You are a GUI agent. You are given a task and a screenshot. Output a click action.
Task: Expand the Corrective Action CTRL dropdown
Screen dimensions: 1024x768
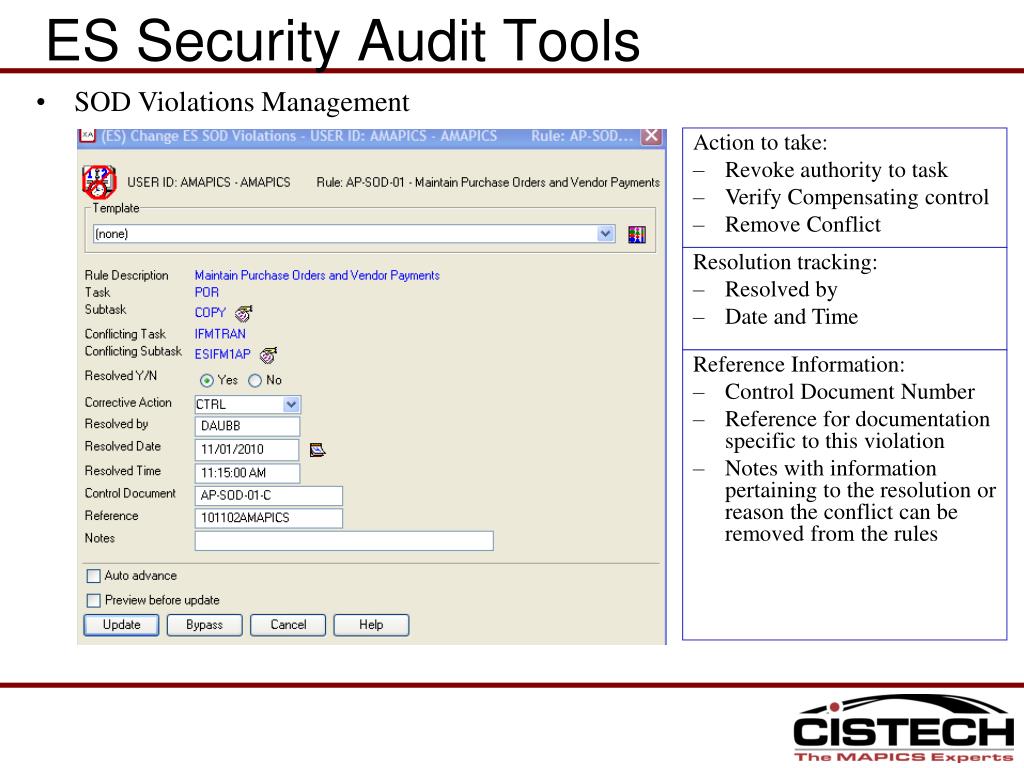click(291, 404)
